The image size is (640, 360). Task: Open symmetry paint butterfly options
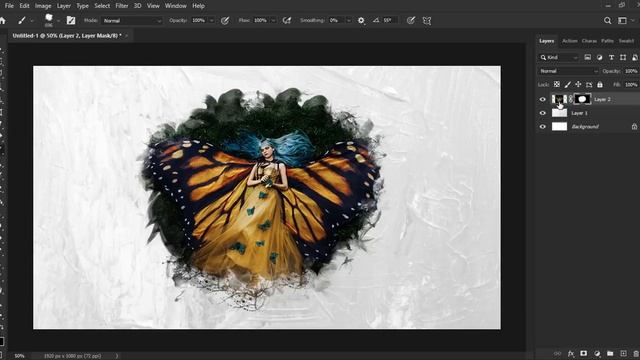click(x=427, y=20)
